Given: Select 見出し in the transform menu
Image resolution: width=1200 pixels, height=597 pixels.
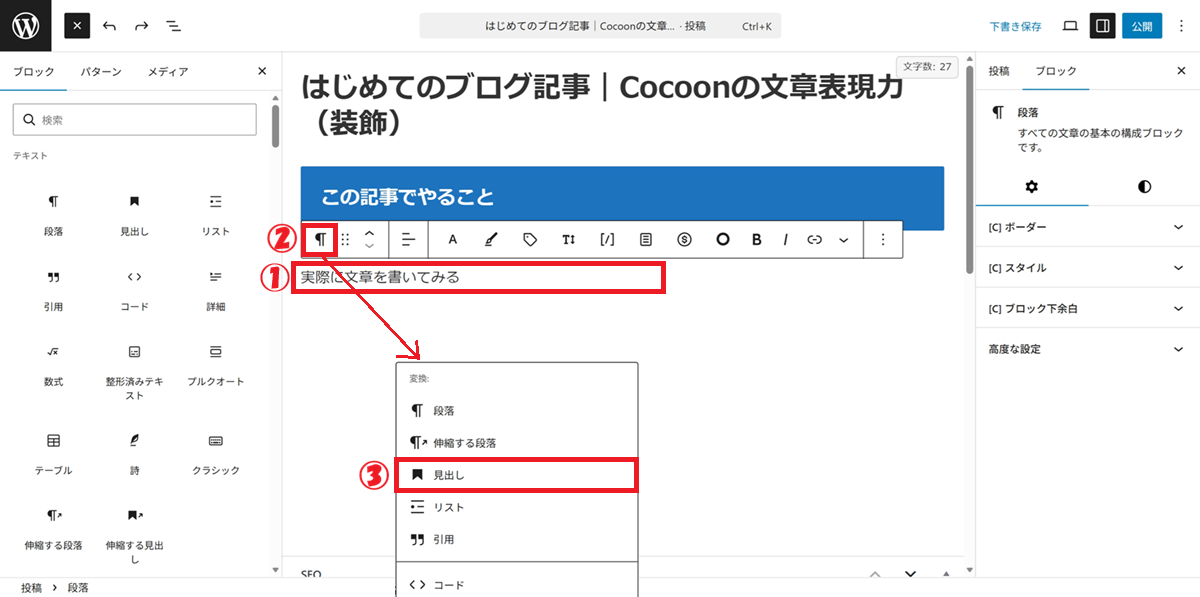Looking at the screenshot, I should pyautogui.click(x=516, y=475).
